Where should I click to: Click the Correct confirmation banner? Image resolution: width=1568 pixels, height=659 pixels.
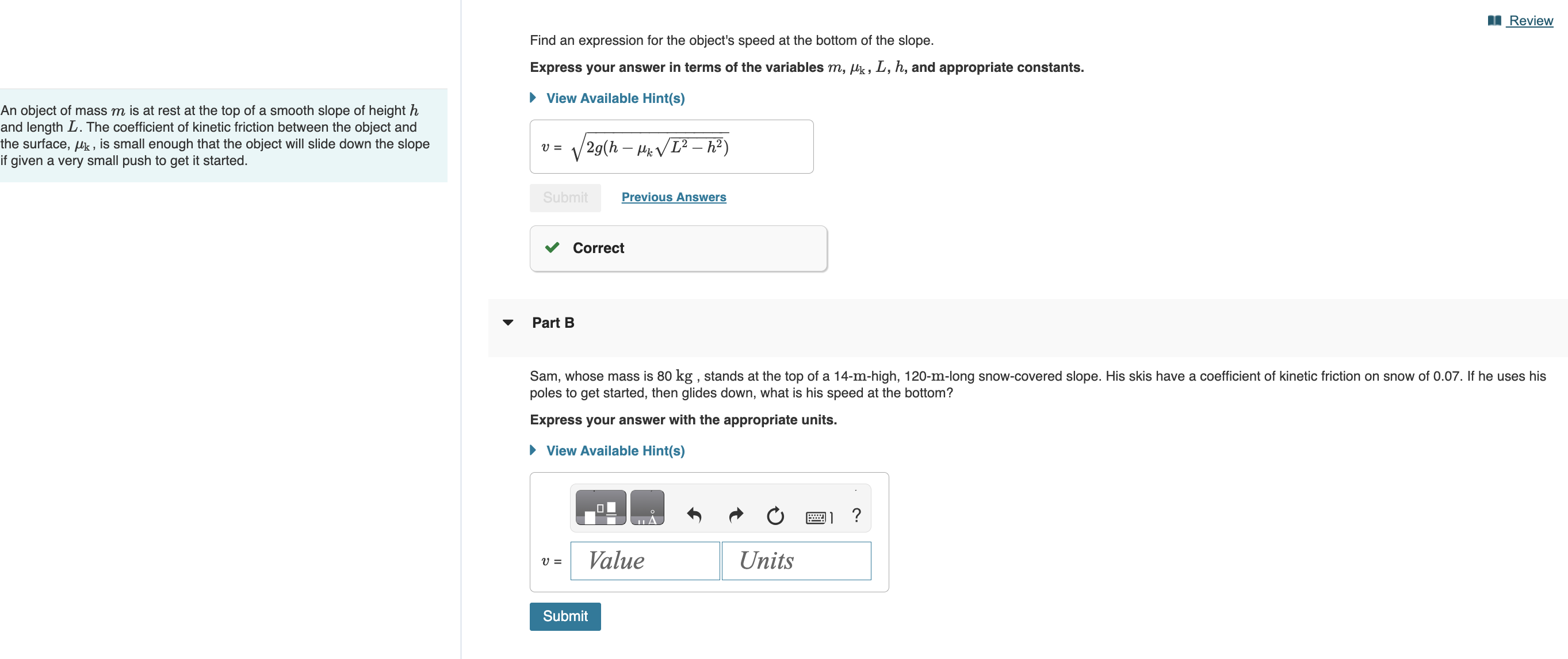[678, 248]
